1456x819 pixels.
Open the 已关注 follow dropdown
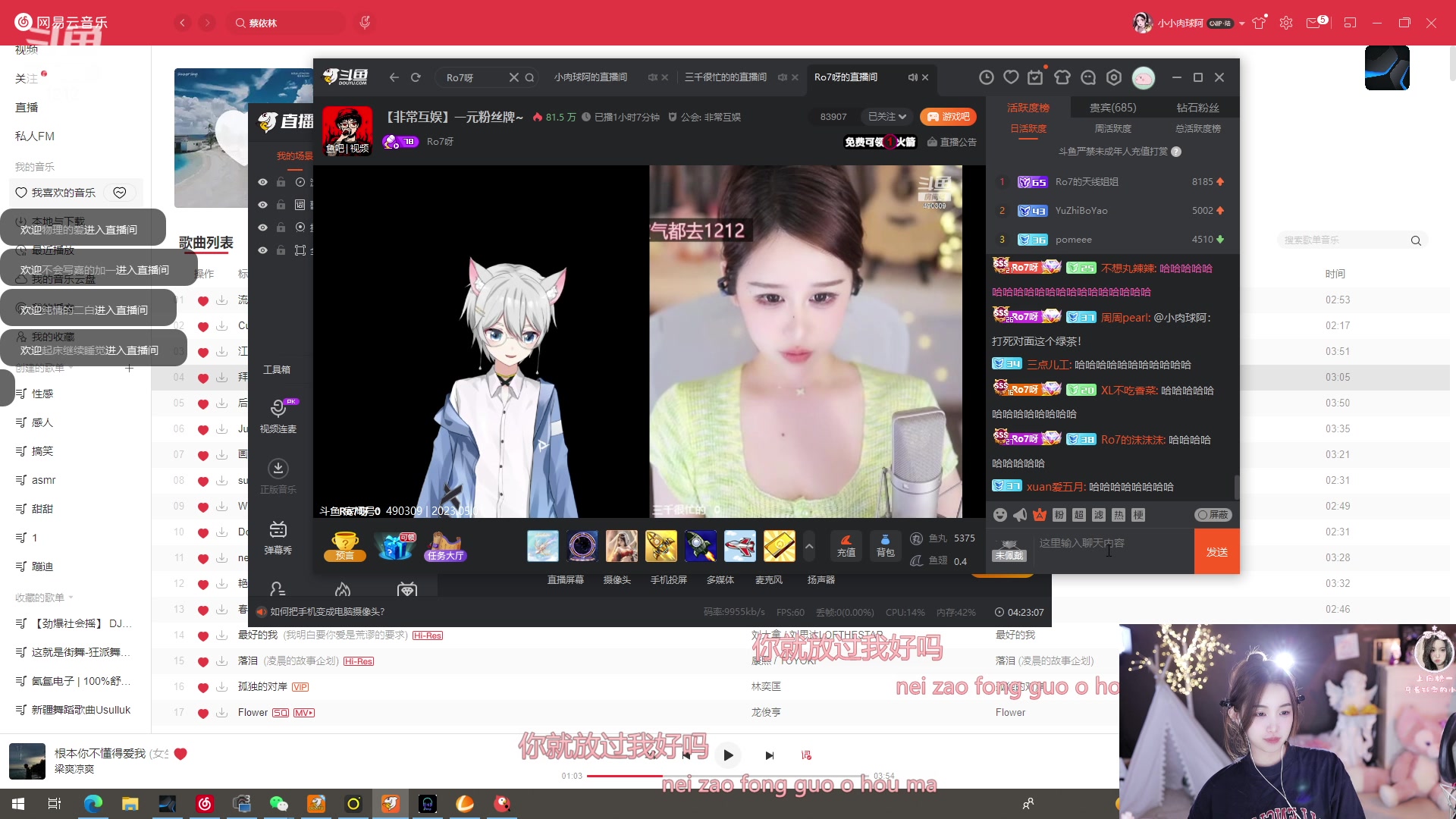point(885,116)
